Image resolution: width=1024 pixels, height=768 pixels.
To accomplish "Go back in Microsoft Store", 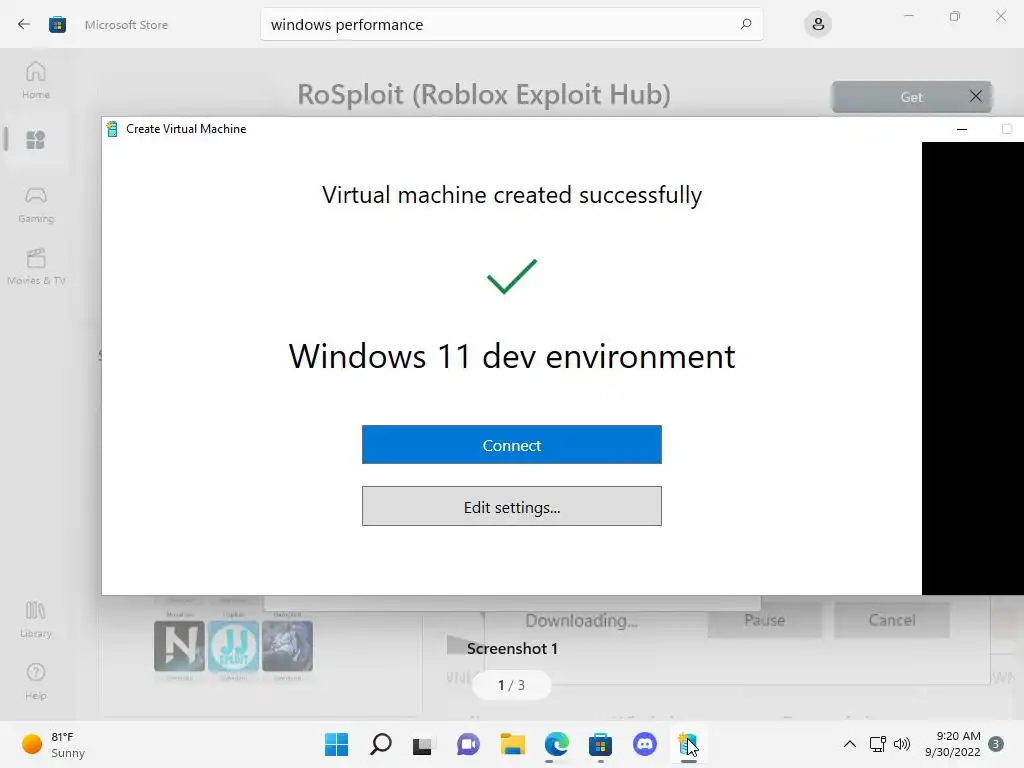I will 24,24.
